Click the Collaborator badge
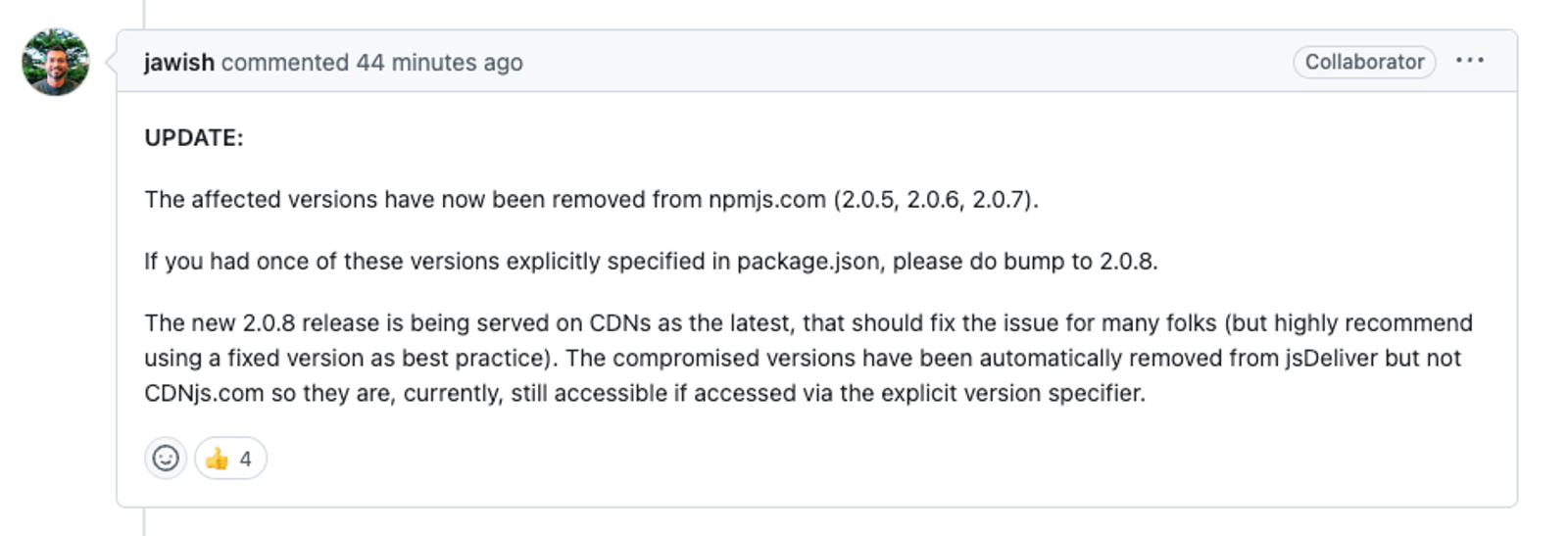 [x=1364, y=62]
